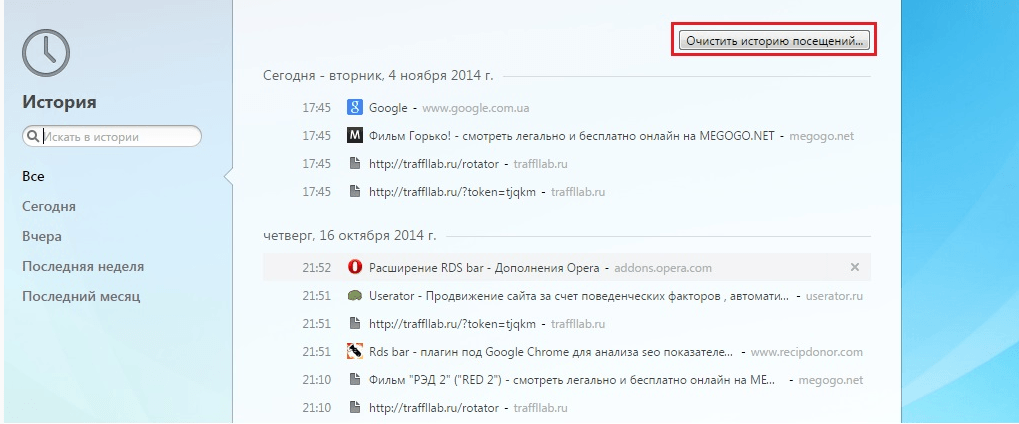The height and width of the screenshot is (424, 1019).
Task: Select the Последний месяц filter
Action: pos(81,297)
